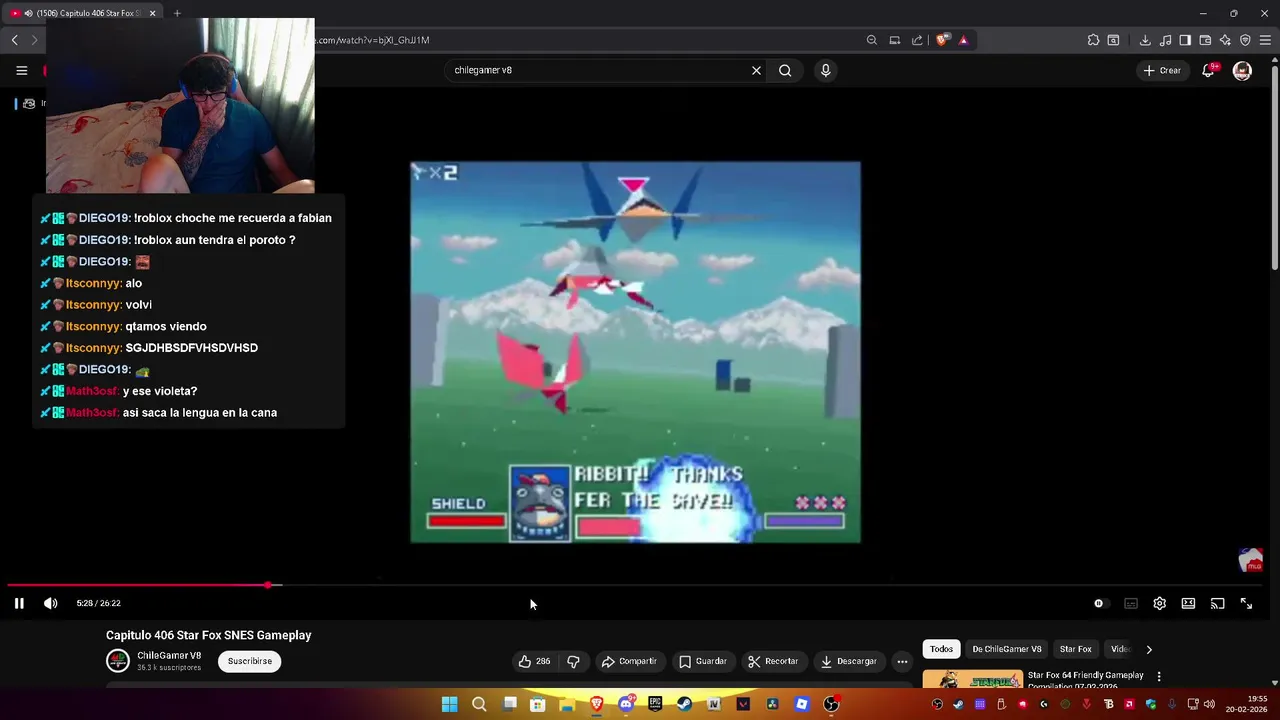Enter fullscreen mode in the player
The height and width of the screenshot is (720, 1280).
coord(1246,603)
